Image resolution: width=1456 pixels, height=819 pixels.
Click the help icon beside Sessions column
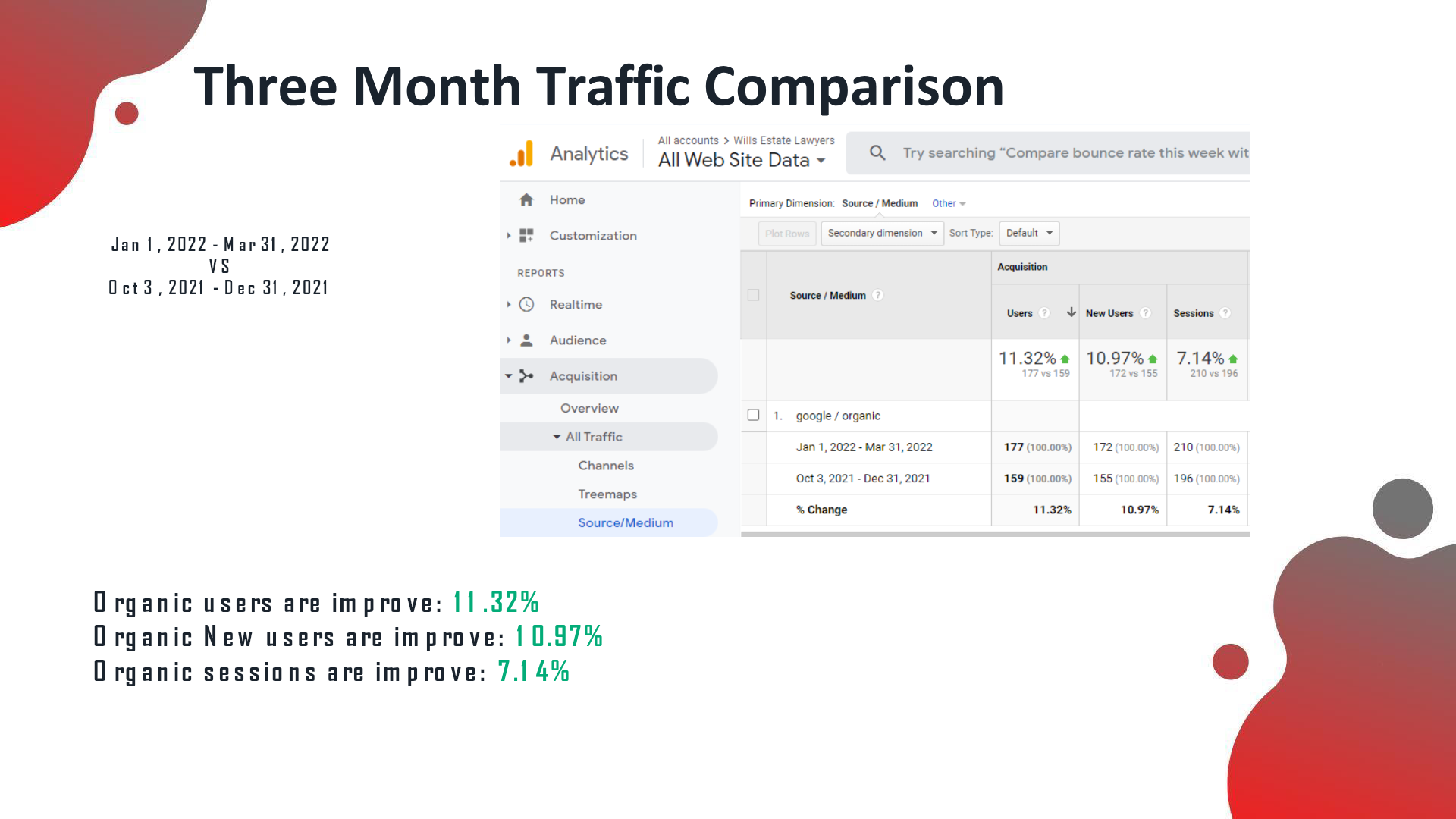click(x=1225, y=312)
